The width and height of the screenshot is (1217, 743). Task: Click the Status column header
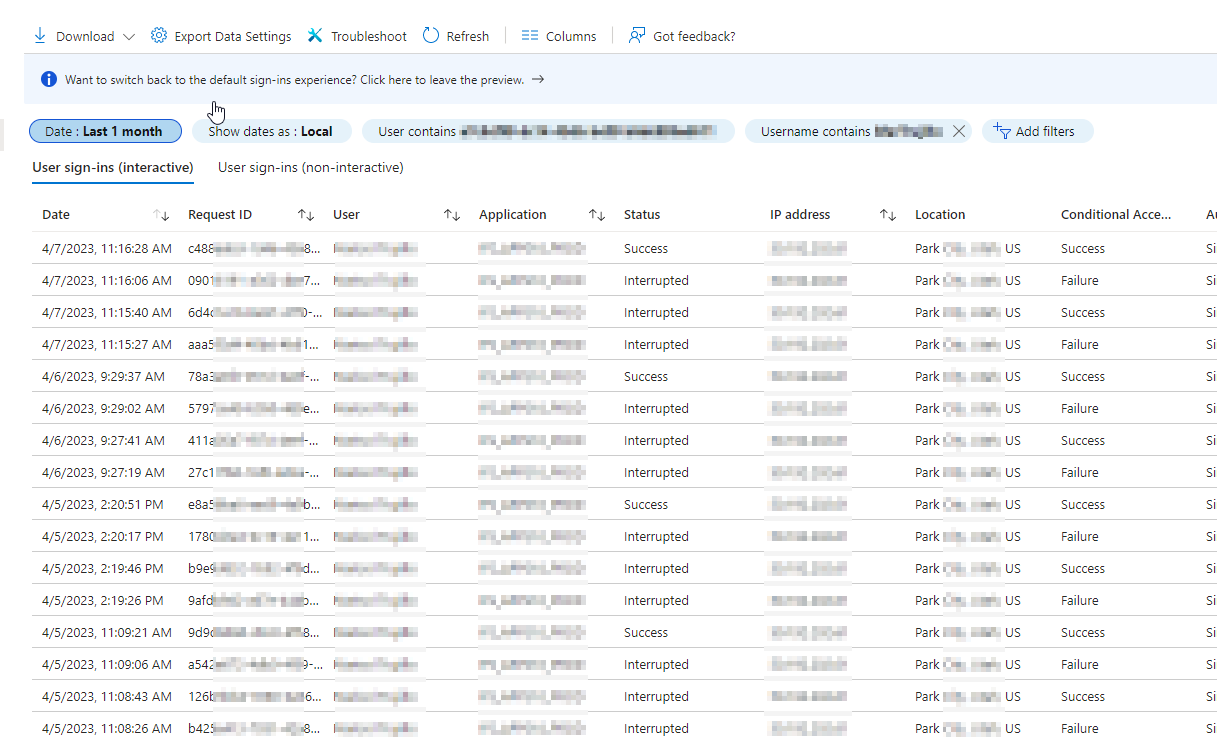(642, 215)
